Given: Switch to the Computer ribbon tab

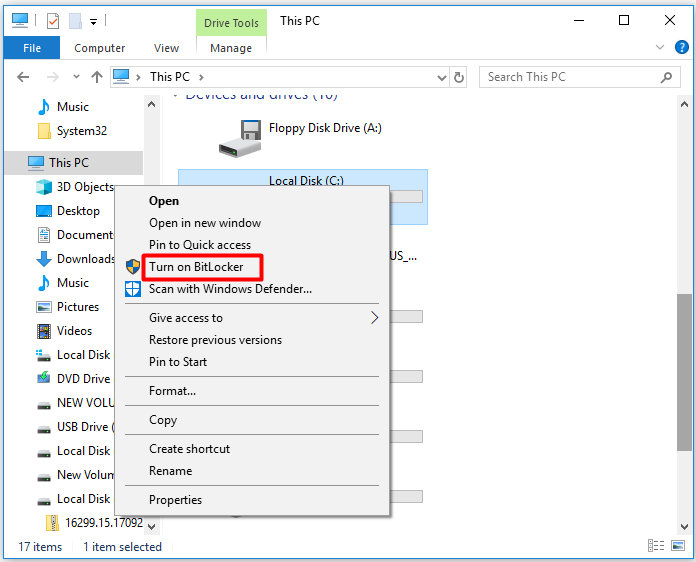Looking at the screenshot, I should click(x=99, y=48).
